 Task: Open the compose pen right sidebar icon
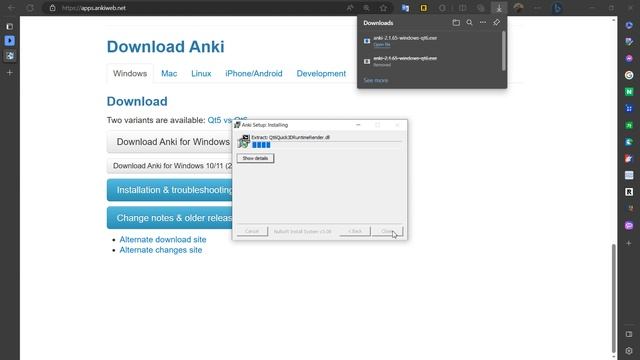(x=629, y=42)
